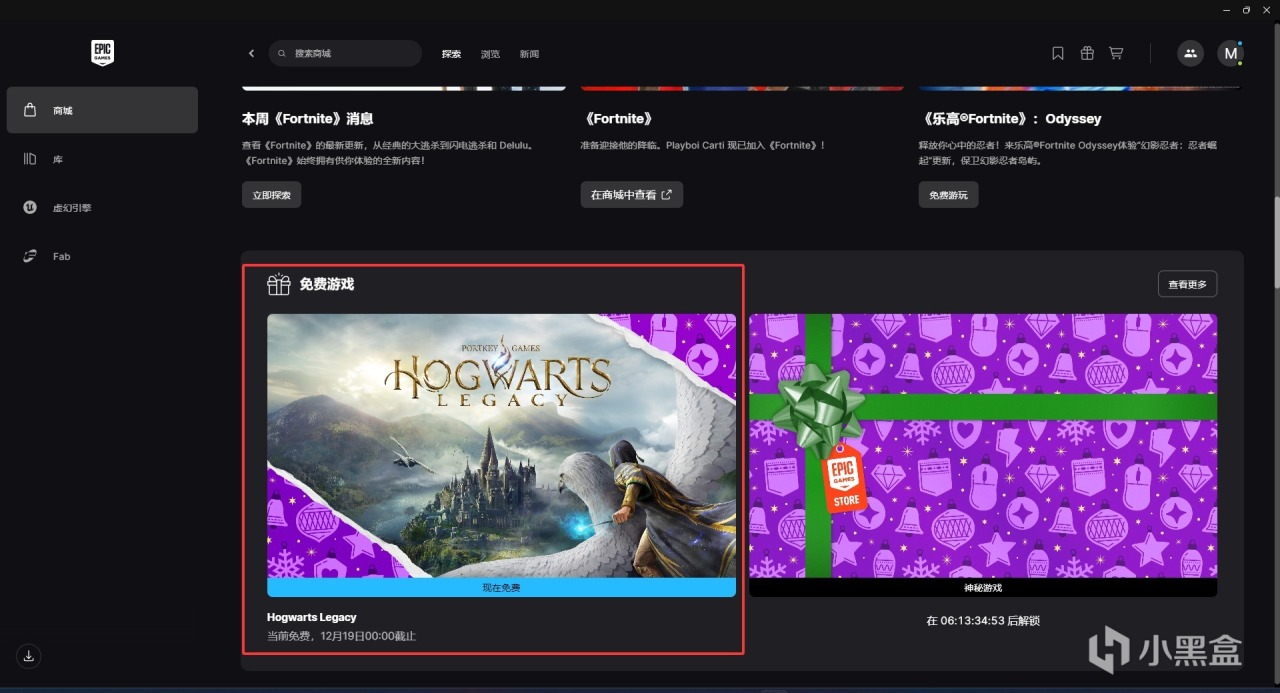The height and width of the screenshot is (693, 1280).
Task: Open the Hogwarts Legacy free game artwork
Action: pyautogui.click(x=501, y=446)
